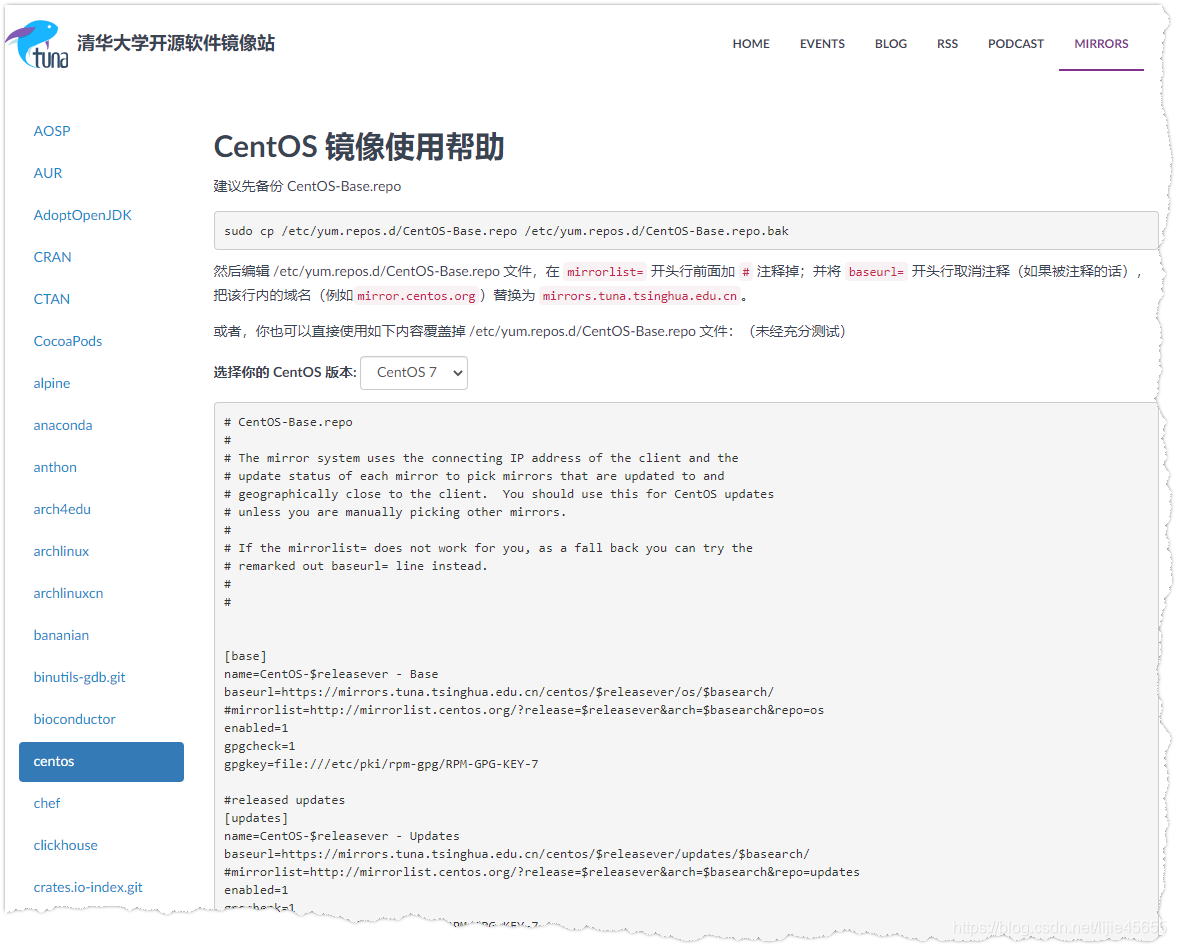
Task: Open the clickhouse help link
Action: click(65, 845)
